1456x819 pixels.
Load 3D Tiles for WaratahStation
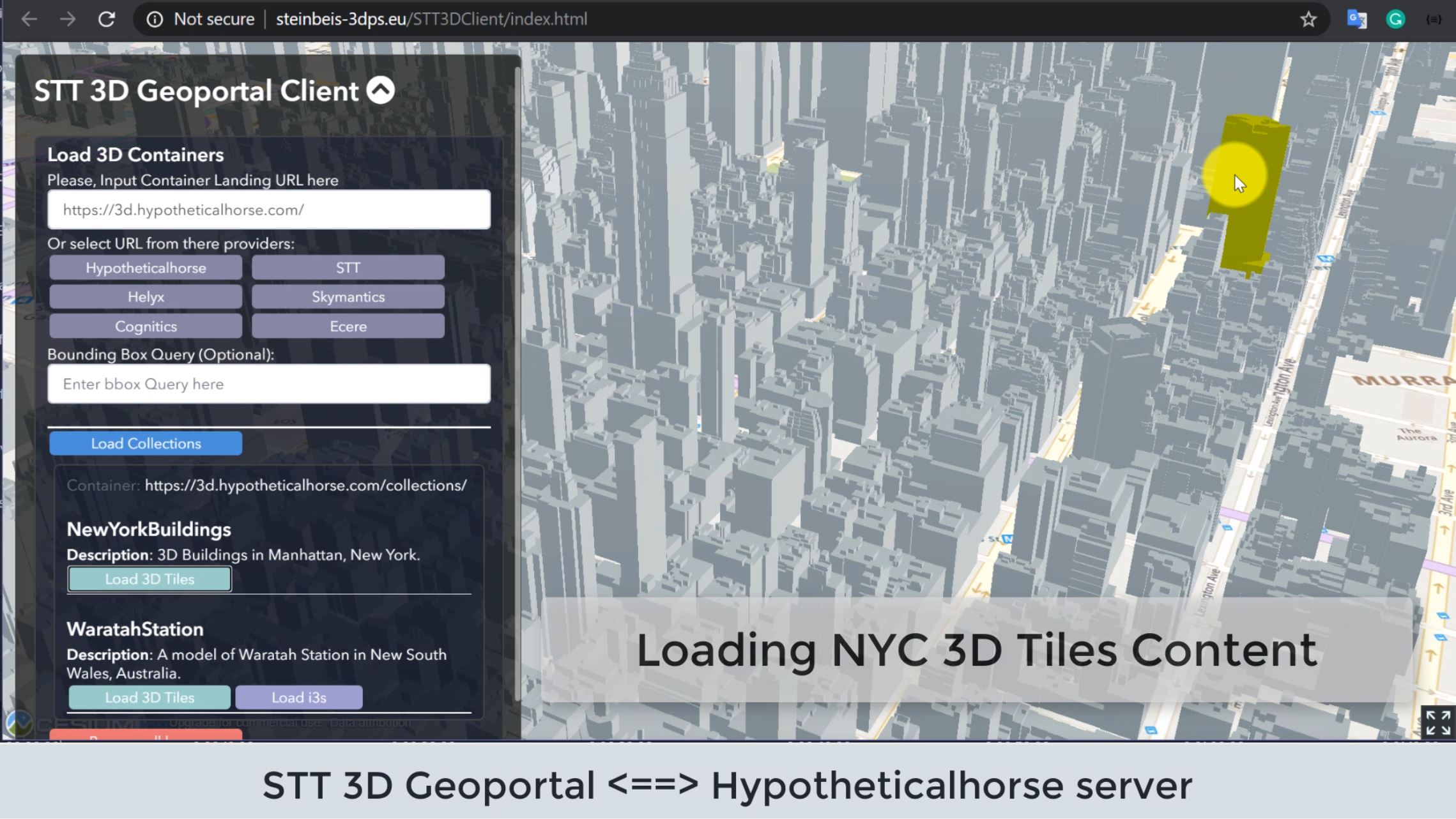point(149,698)
